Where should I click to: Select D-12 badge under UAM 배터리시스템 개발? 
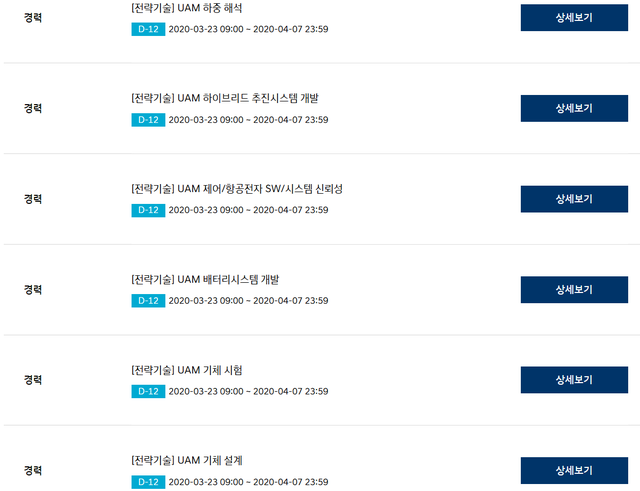point(147,301)
